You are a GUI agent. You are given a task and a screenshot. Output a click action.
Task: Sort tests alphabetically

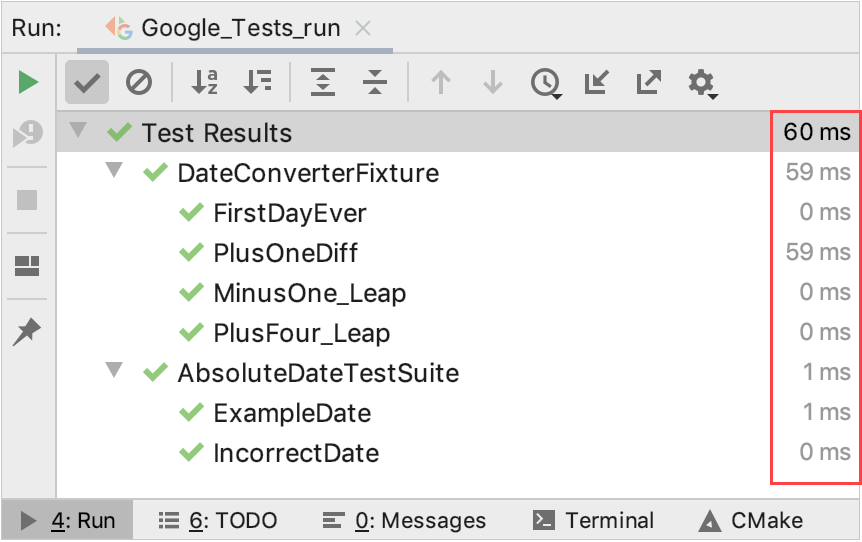coord(204,82)
